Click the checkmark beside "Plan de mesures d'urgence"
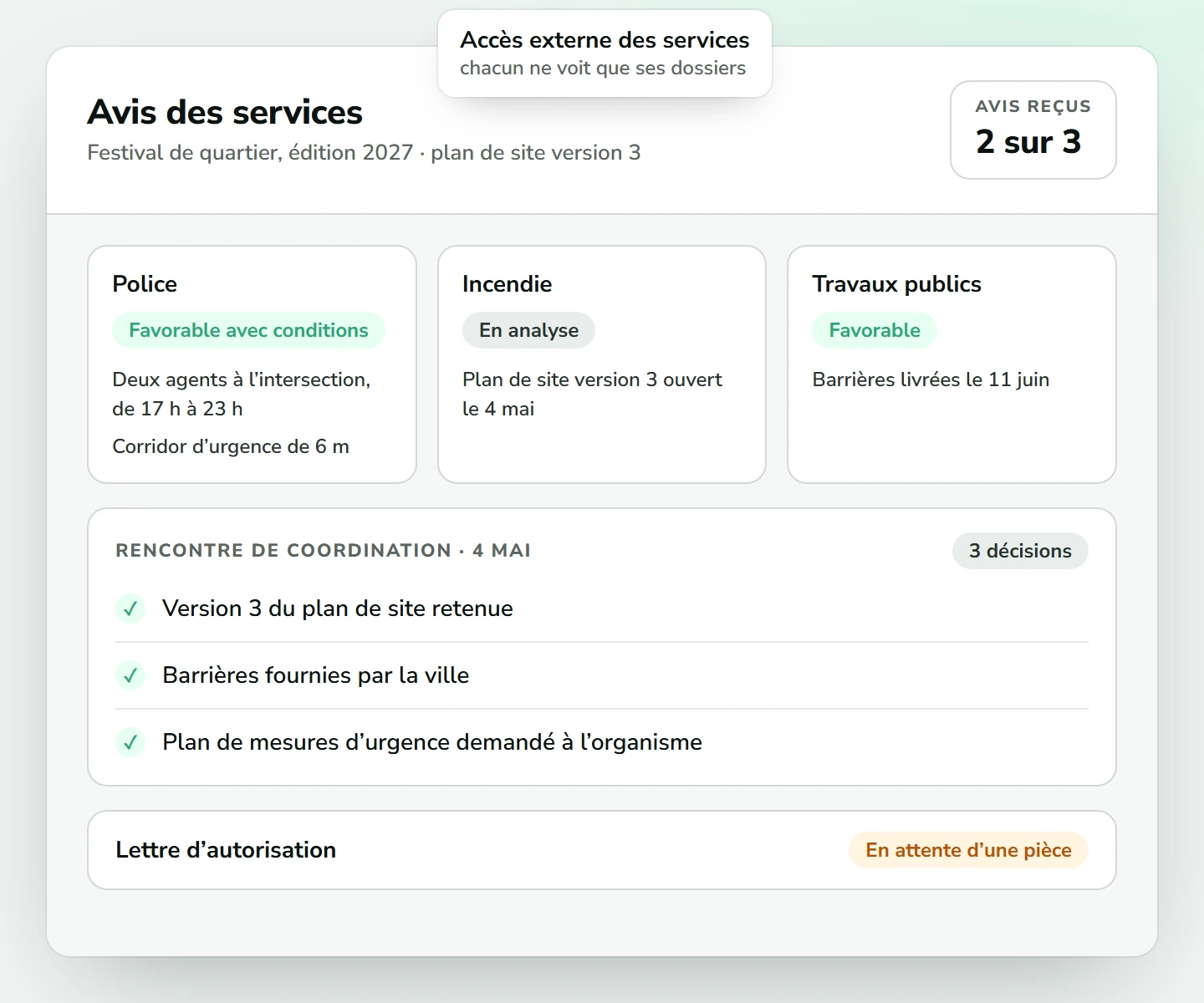This screenshot has width=1204, height=1003. (x=130, y=742)
